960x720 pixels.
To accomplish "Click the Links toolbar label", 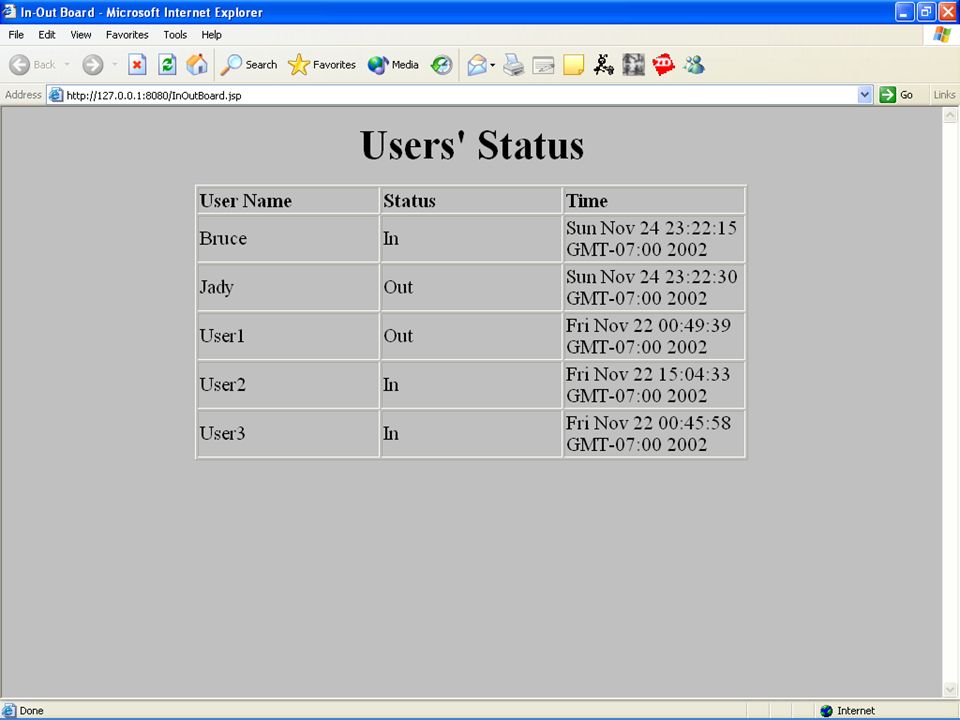I will [x=944, y=95].
